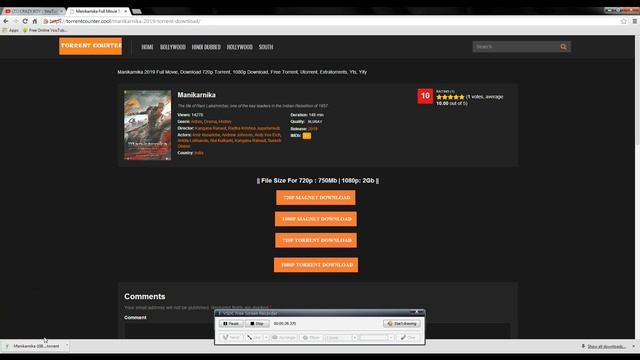Screen dimensions: 640x360
Task: Pause the VSDC screen recording
Action: [231, 323]
